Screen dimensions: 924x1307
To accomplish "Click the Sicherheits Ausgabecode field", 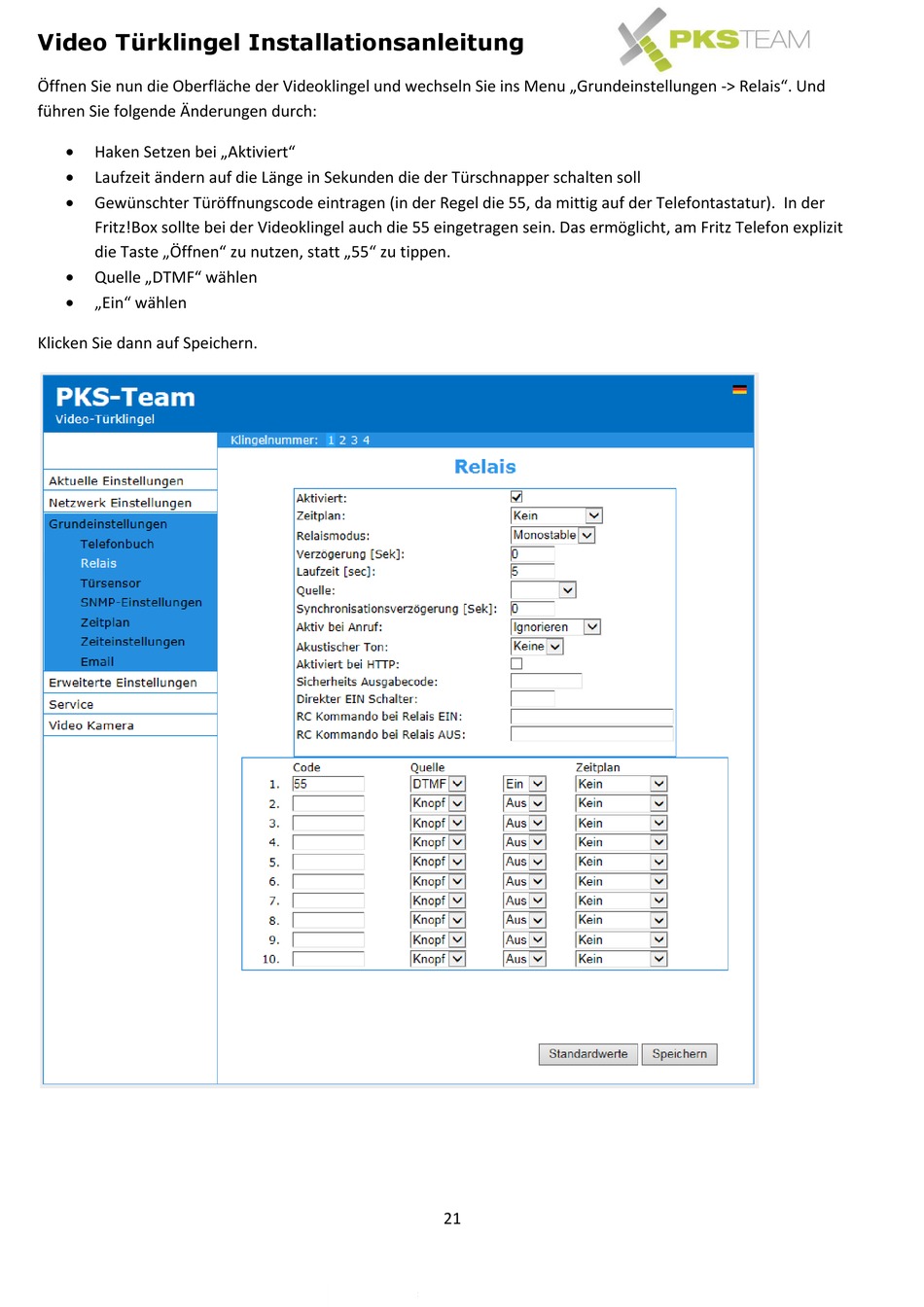I will pos(546,681).
